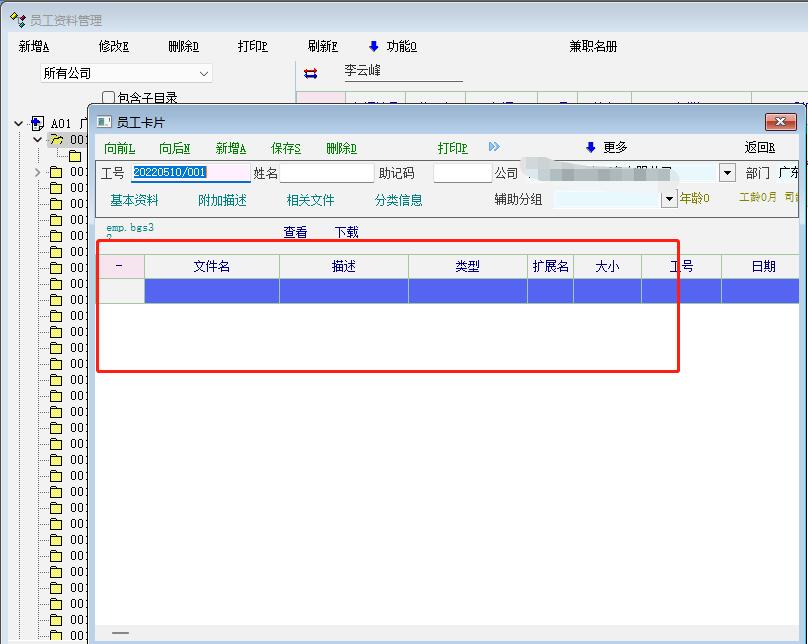Viewport: 808px width, 644px height.
Task: Expand the 公司 combo box arrow
Action: tap(727, 173)
